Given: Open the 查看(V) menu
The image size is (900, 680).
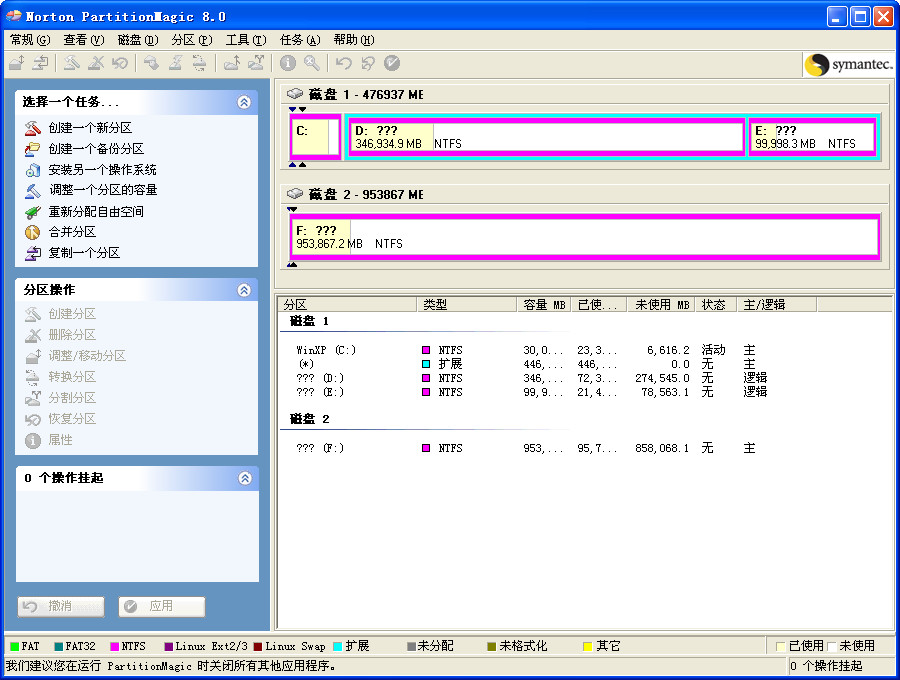Looking at the screenshot, I should tap(84, 40).
